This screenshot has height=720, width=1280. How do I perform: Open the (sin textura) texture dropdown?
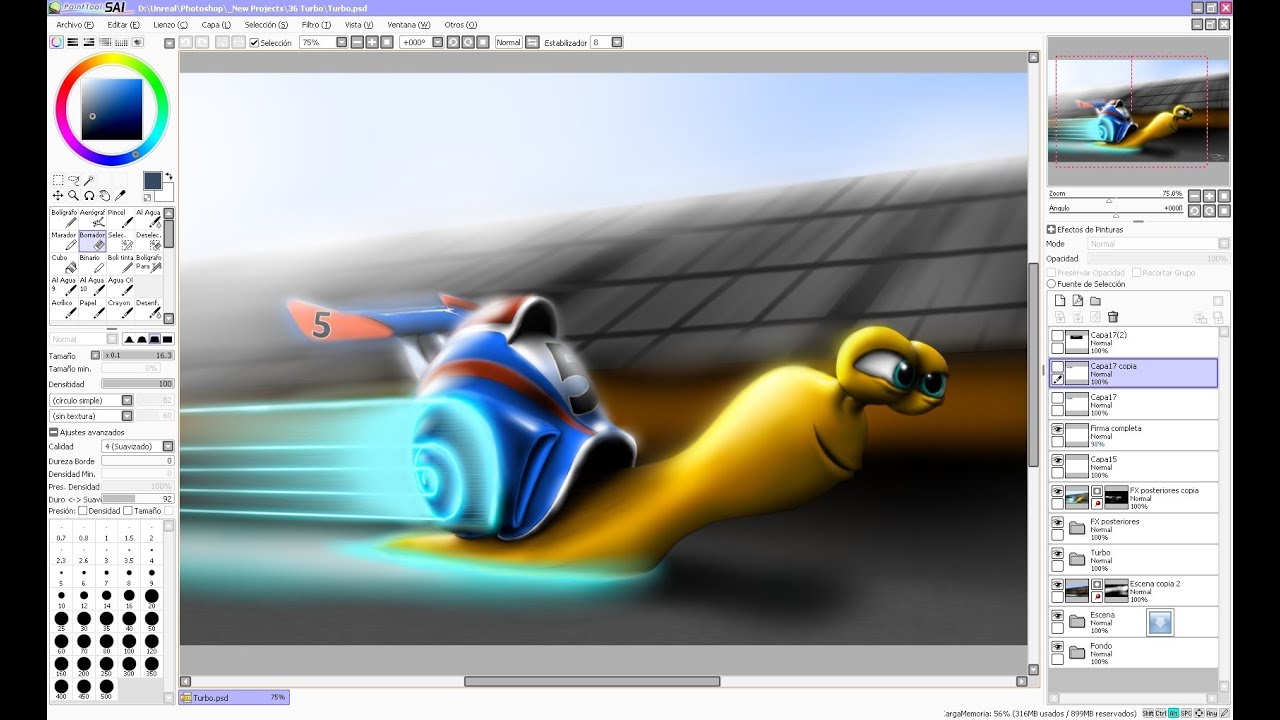(127, 415)
